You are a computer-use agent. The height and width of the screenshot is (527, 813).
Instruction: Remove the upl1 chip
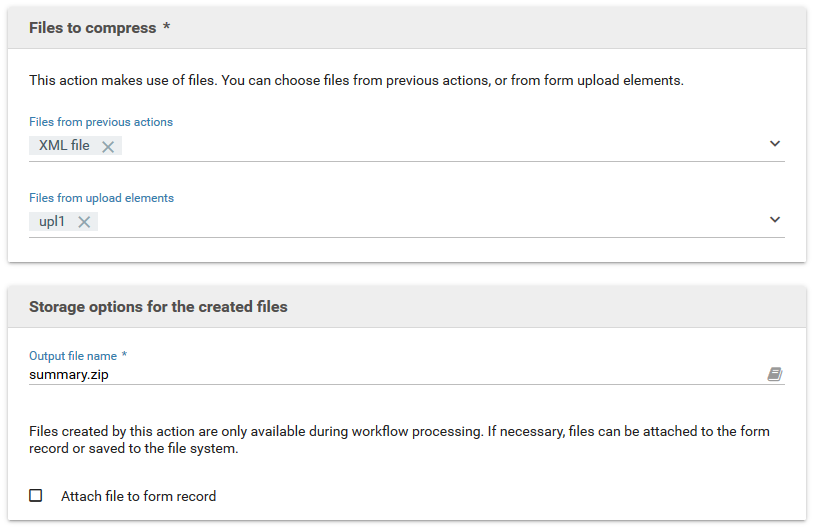tap(84, 222)
